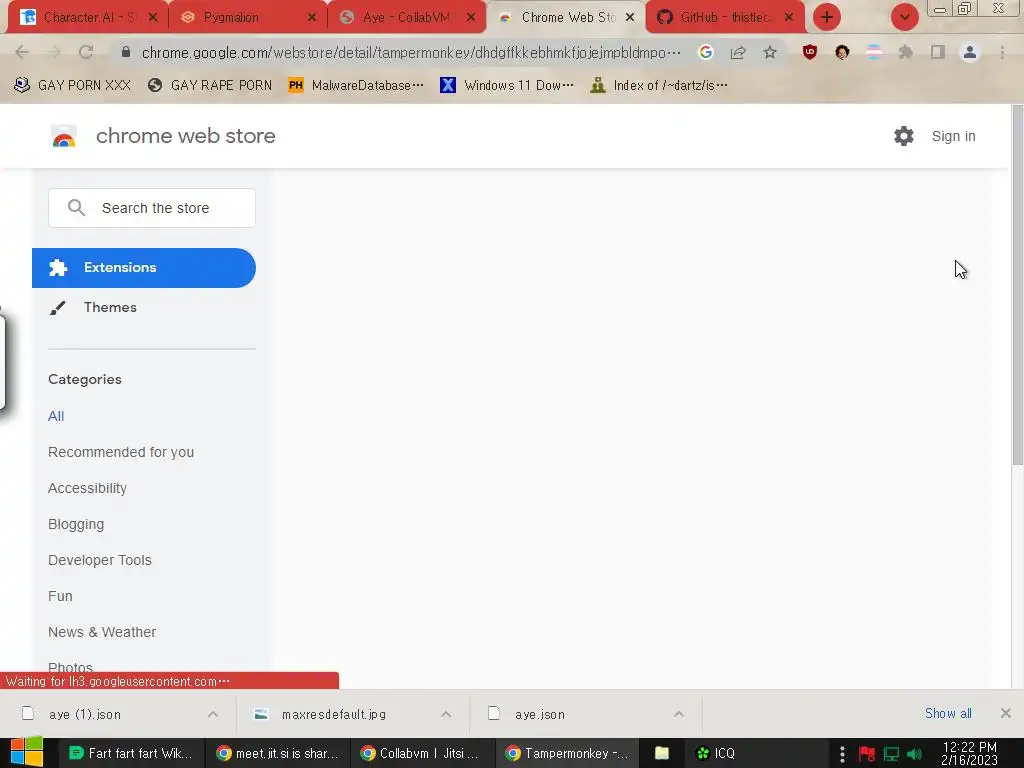Open the Chrome three-dot menu
The width and height of the screenshot is (1024, 768).
[1002, 52]
